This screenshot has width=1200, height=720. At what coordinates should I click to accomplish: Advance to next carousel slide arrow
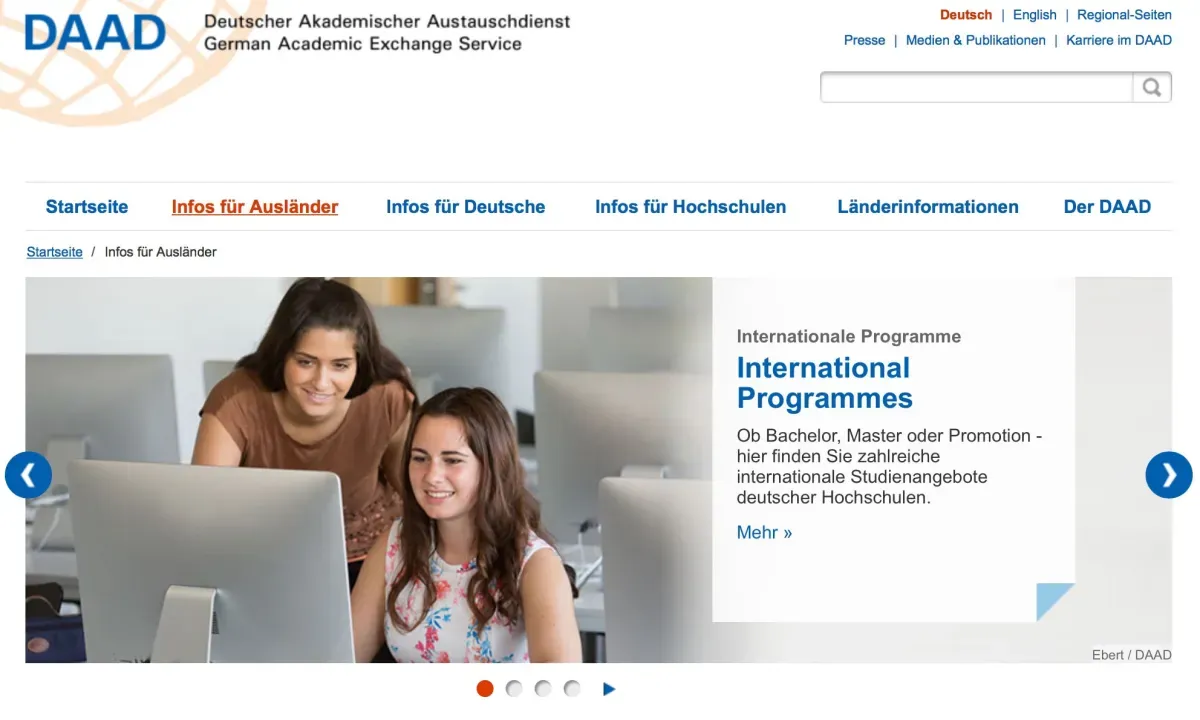pyautogui.click(x=1168, y=475)
